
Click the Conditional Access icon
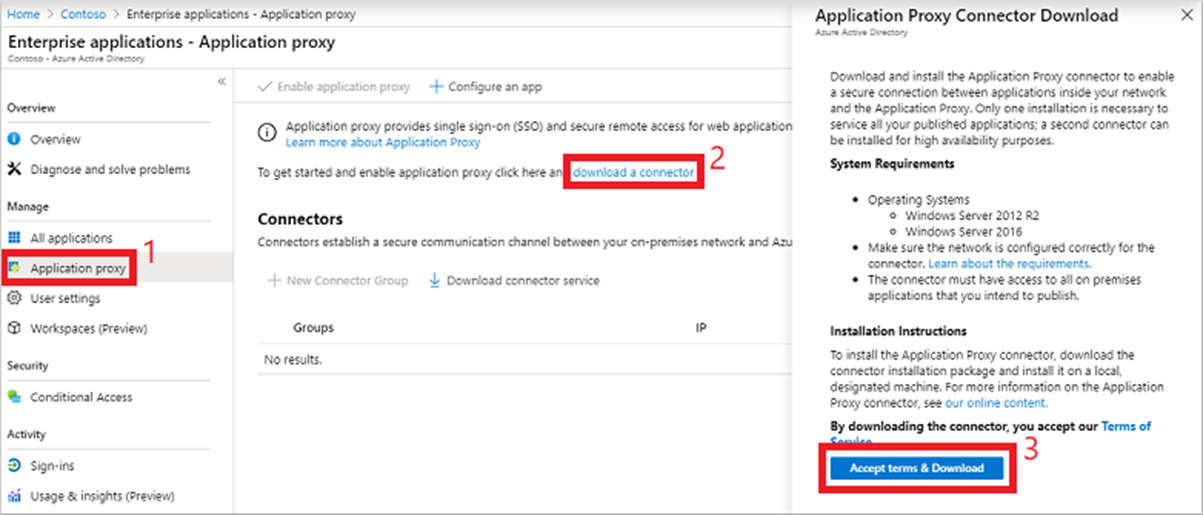coord(14,397)
